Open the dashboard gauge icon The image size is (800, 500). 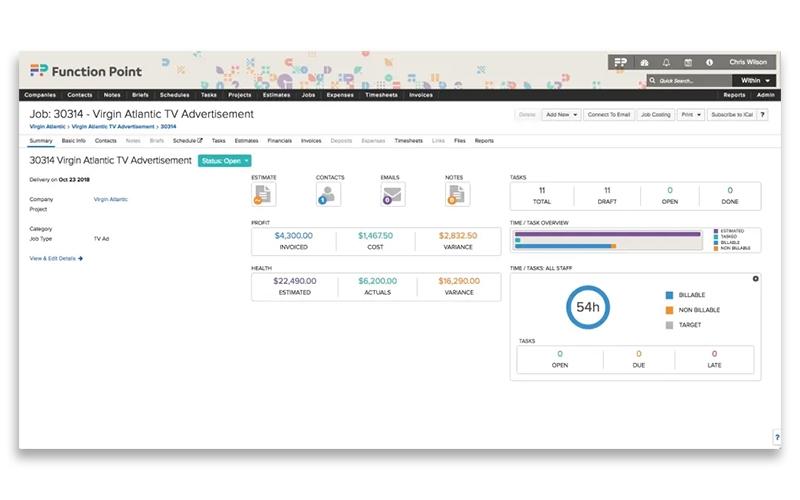click(x=644, y=62)
